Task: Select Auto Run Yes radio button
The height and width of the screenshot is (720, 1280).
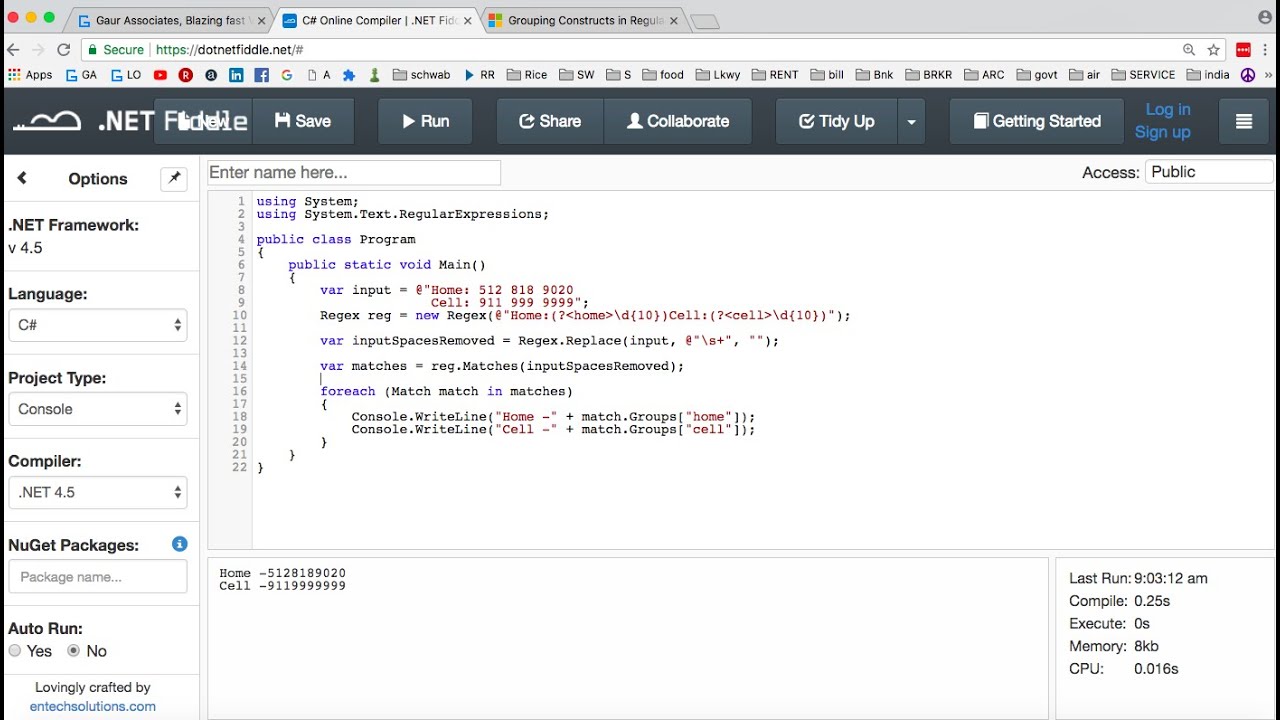Action: (15, 651)
